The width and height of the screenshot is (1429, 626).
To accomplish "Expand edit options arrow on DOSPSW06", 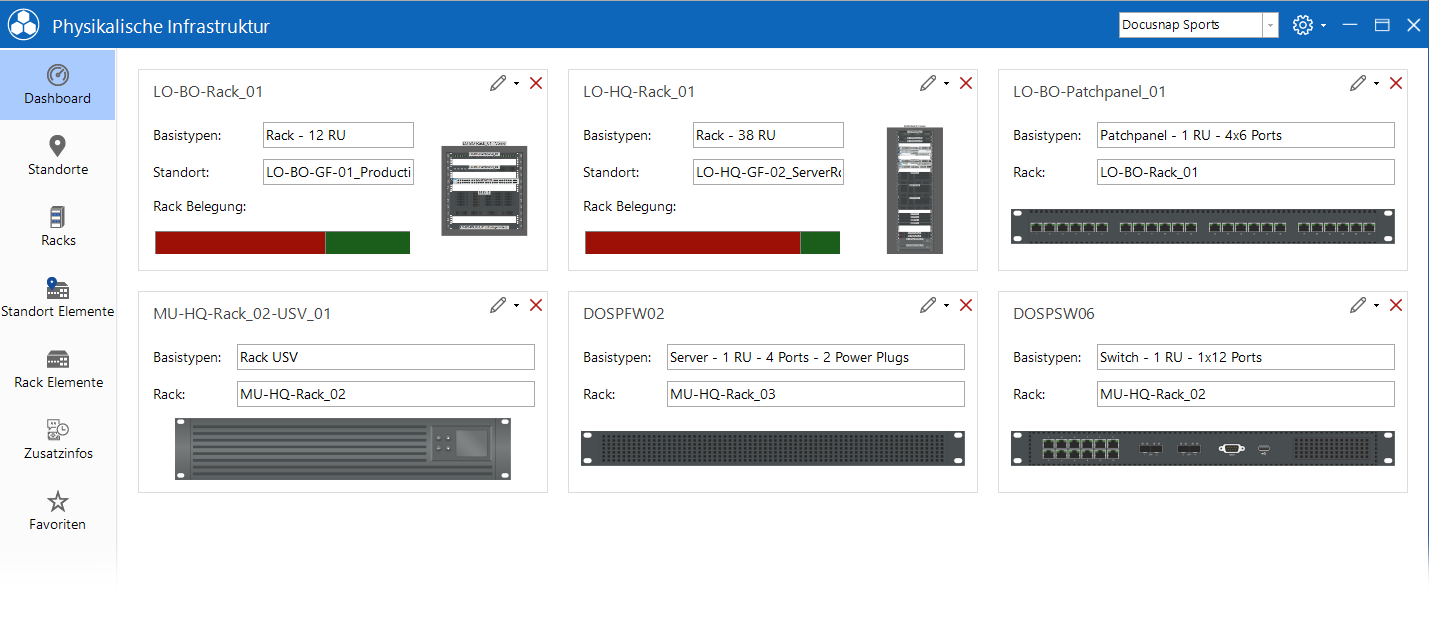I will coord(1376,306).
